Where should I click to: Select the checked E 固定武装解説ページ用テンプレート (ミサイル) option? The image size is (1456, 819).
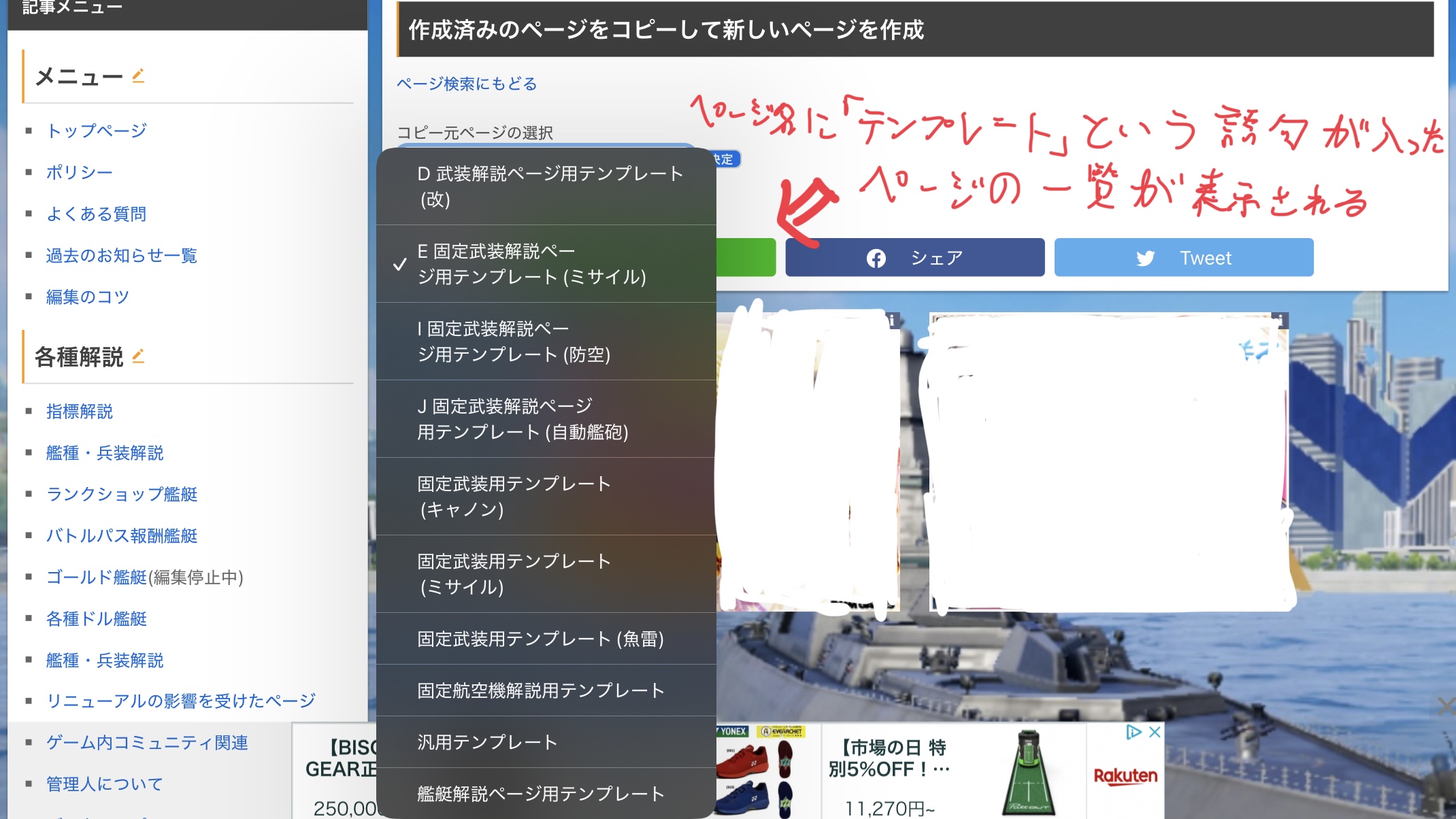(x=531, y=264)
